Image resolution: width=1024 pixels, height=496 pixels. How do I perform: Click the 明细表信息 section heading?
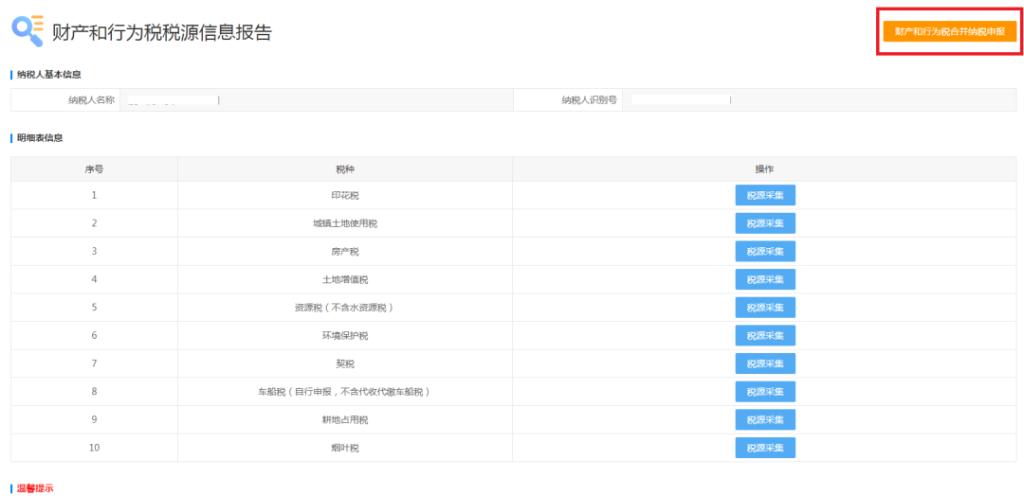click(x=40, y=137)
